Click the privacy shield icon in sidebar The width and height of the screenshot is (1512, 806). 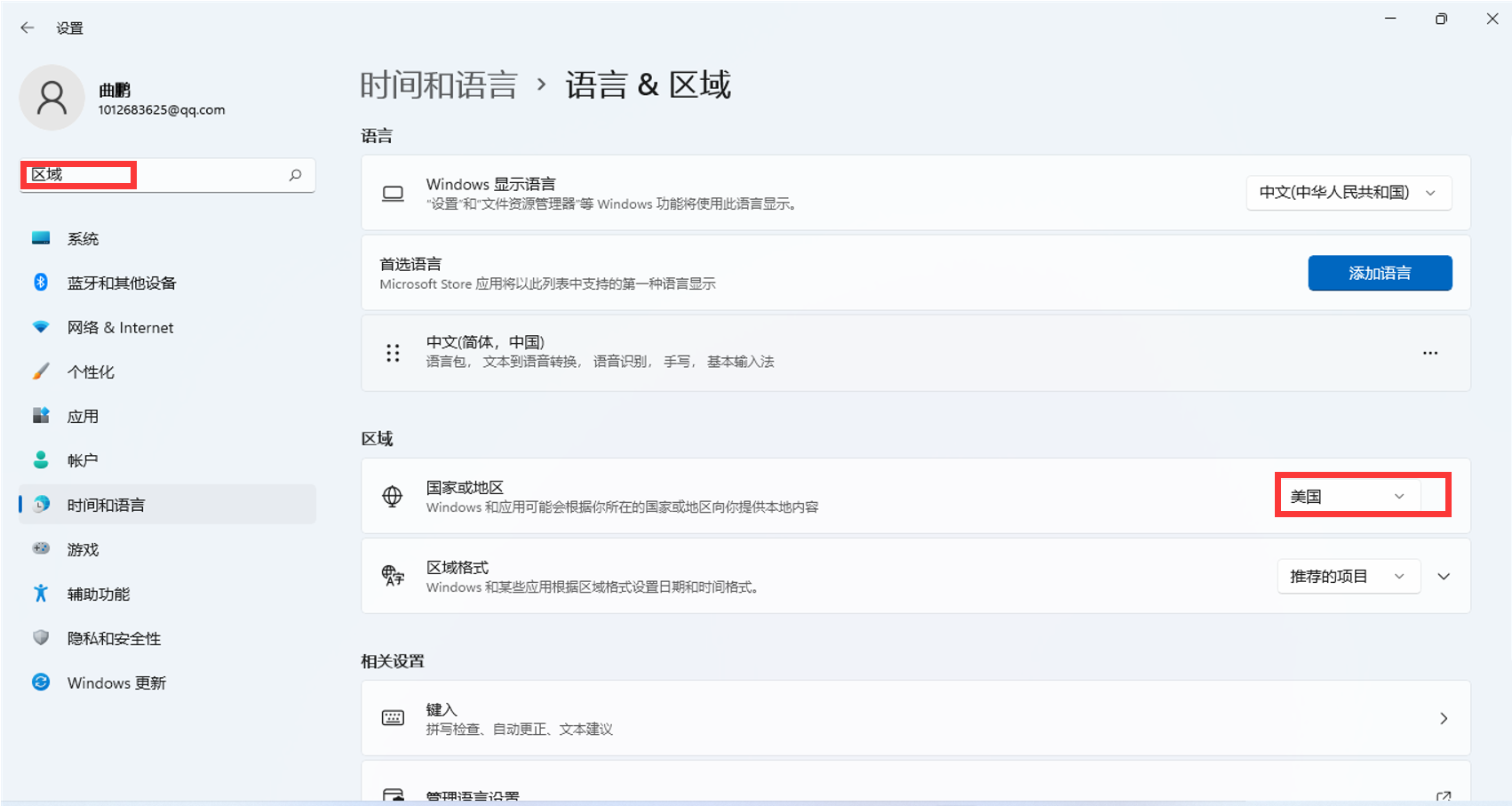(x=41, y=637)
